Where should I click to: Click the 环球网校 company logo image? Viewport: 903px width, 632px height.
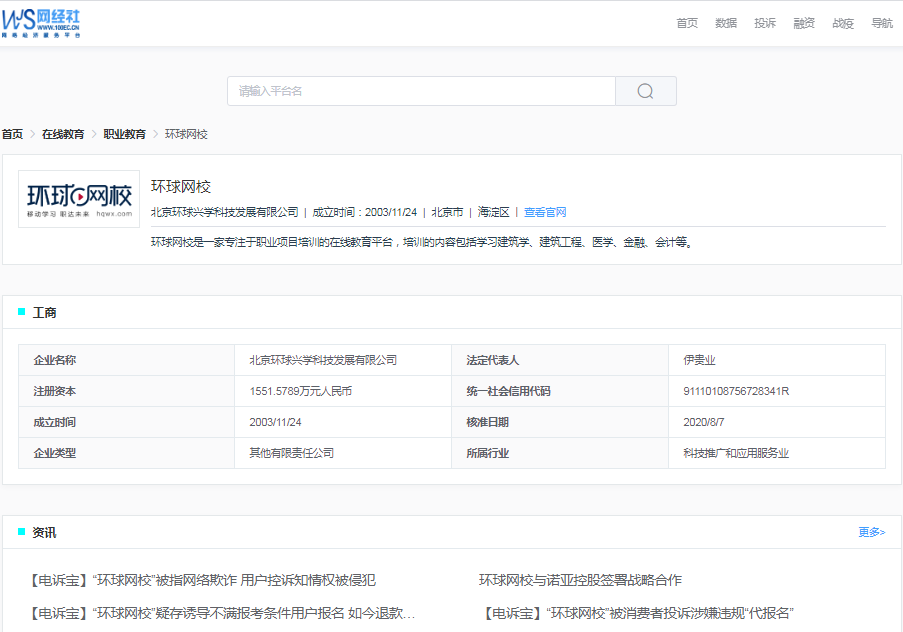click(79, 196)
